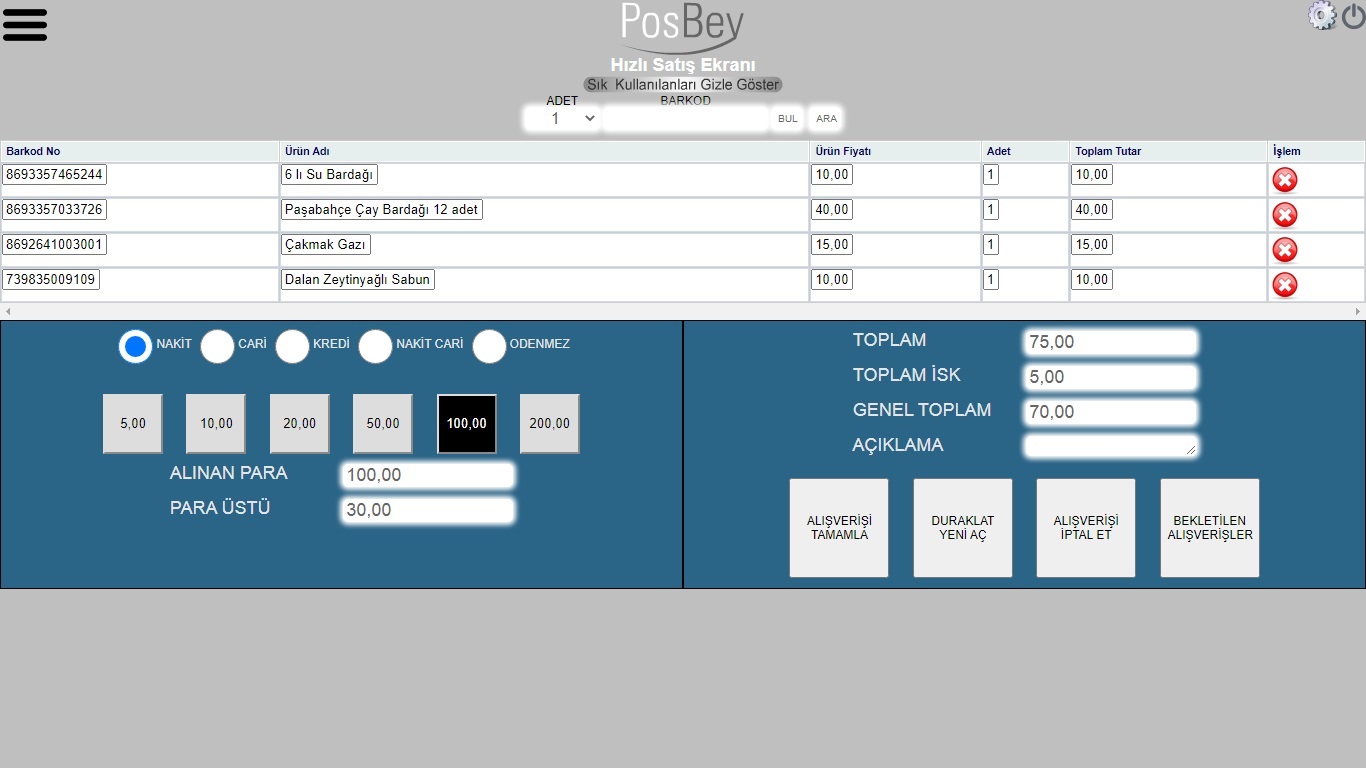The height and width of the screenshot is (768, 1366).
Task: Click the AÇIKLAMA text field
Action: click(x=1110, y=446)
